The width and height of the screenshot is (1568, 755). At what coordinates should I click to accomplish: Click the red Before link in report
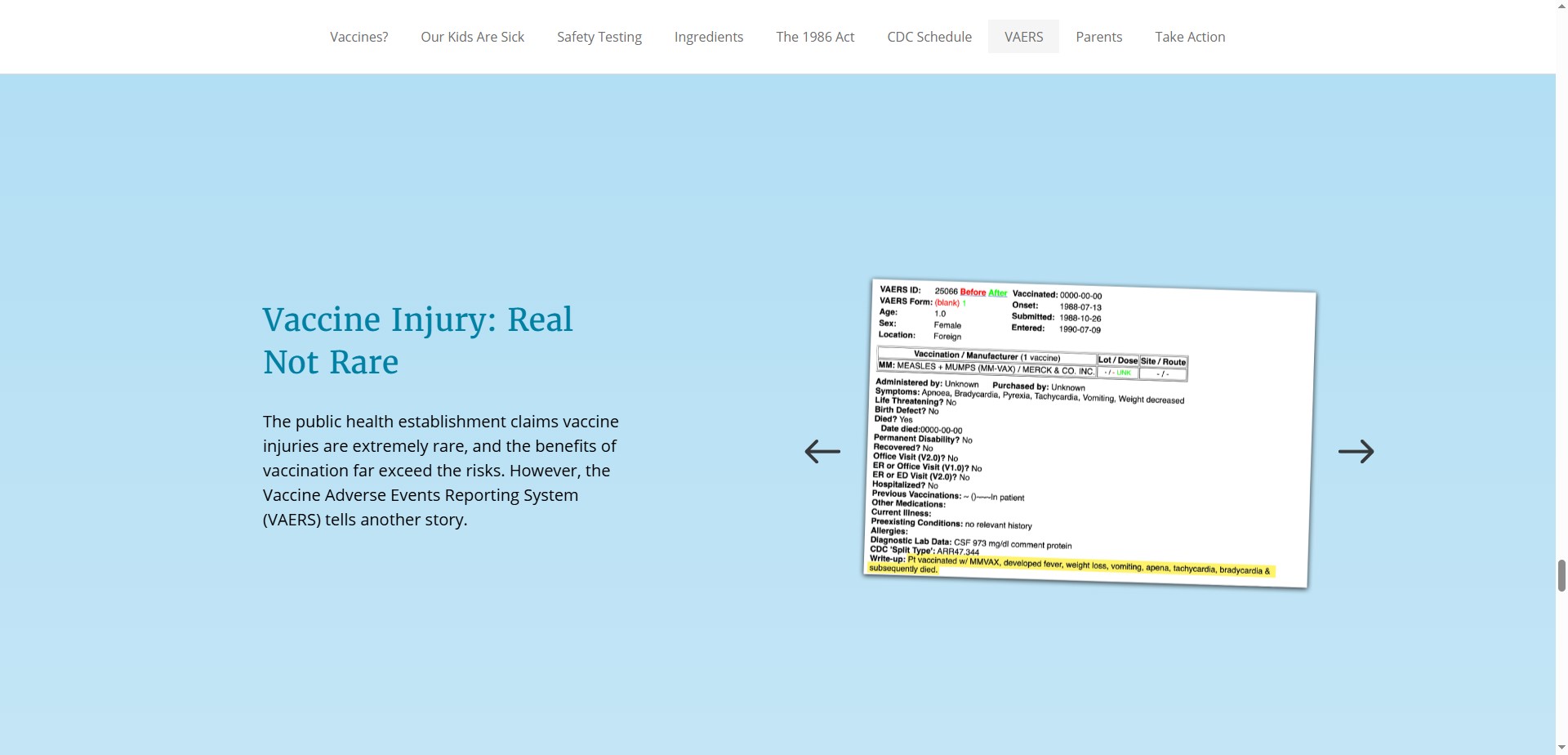tap(972, 292)
